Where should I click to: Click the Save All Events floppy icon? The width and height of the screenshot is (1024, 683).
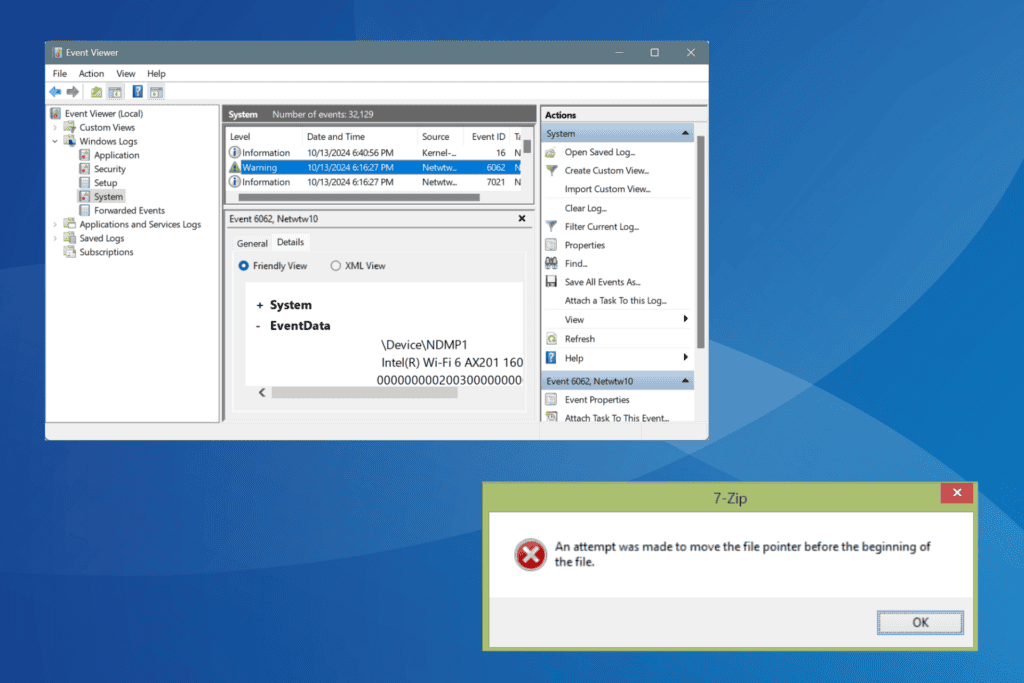551,281
